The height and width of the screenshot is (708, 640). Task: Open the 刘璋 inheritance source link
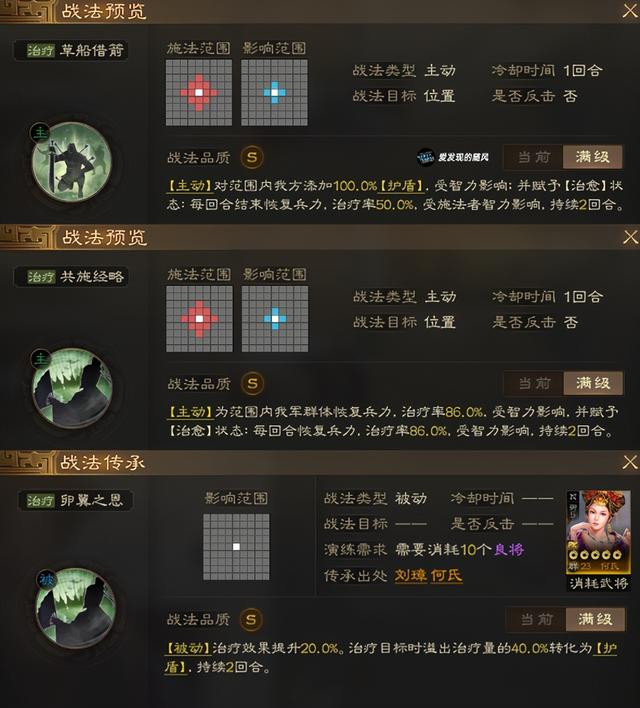coord(411,576)
